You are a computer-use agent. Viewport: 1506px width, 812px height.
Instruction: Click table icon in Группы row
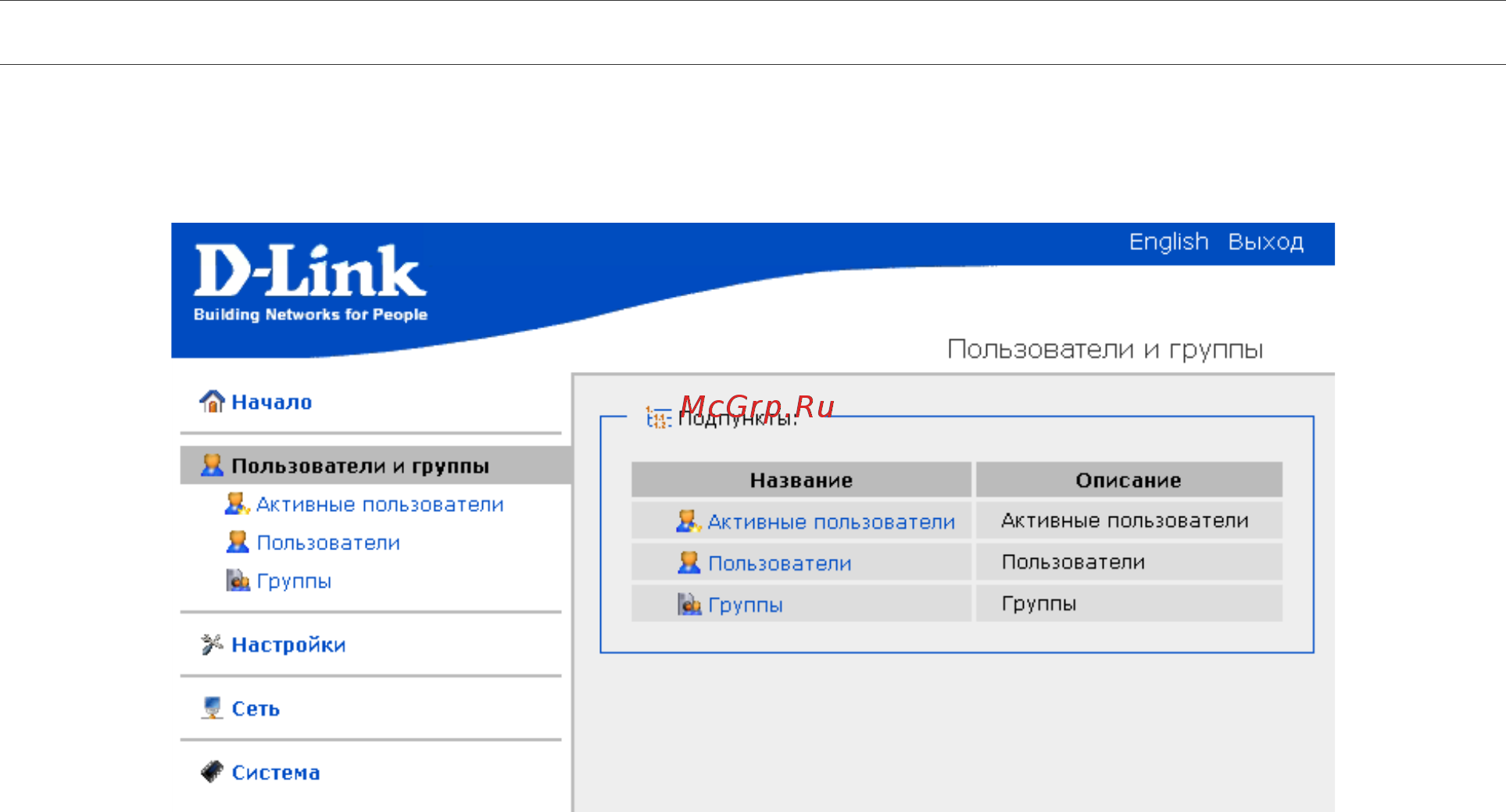689,604
